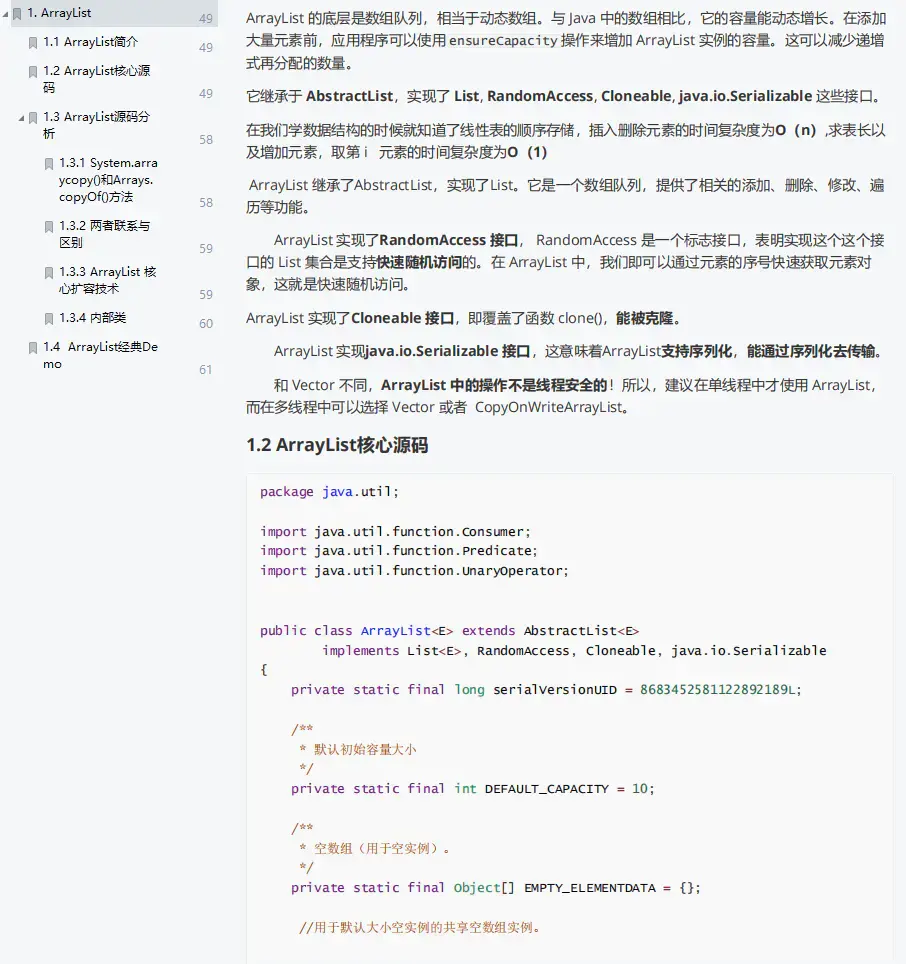Screen dimensions: 906x964
Task: Click the inline code 'ensureCapacity' in the paragraph
Action: [503, 41]
